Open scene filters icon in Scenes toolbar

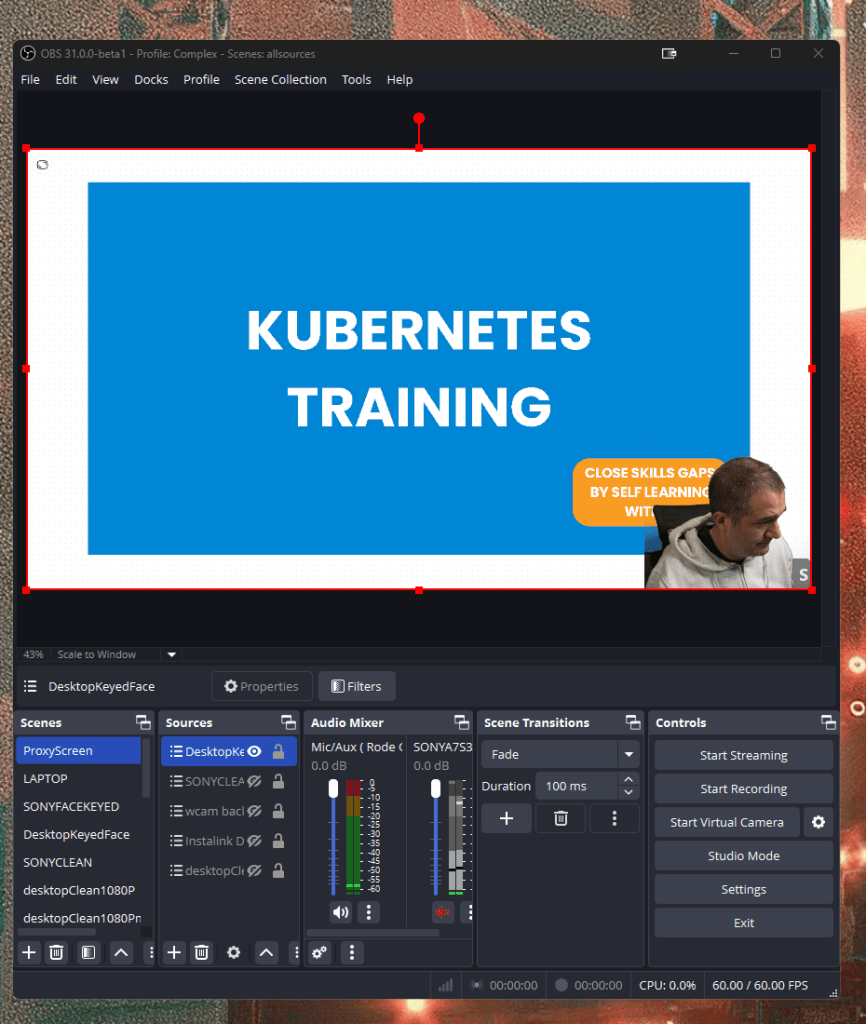tap(88, 952)
